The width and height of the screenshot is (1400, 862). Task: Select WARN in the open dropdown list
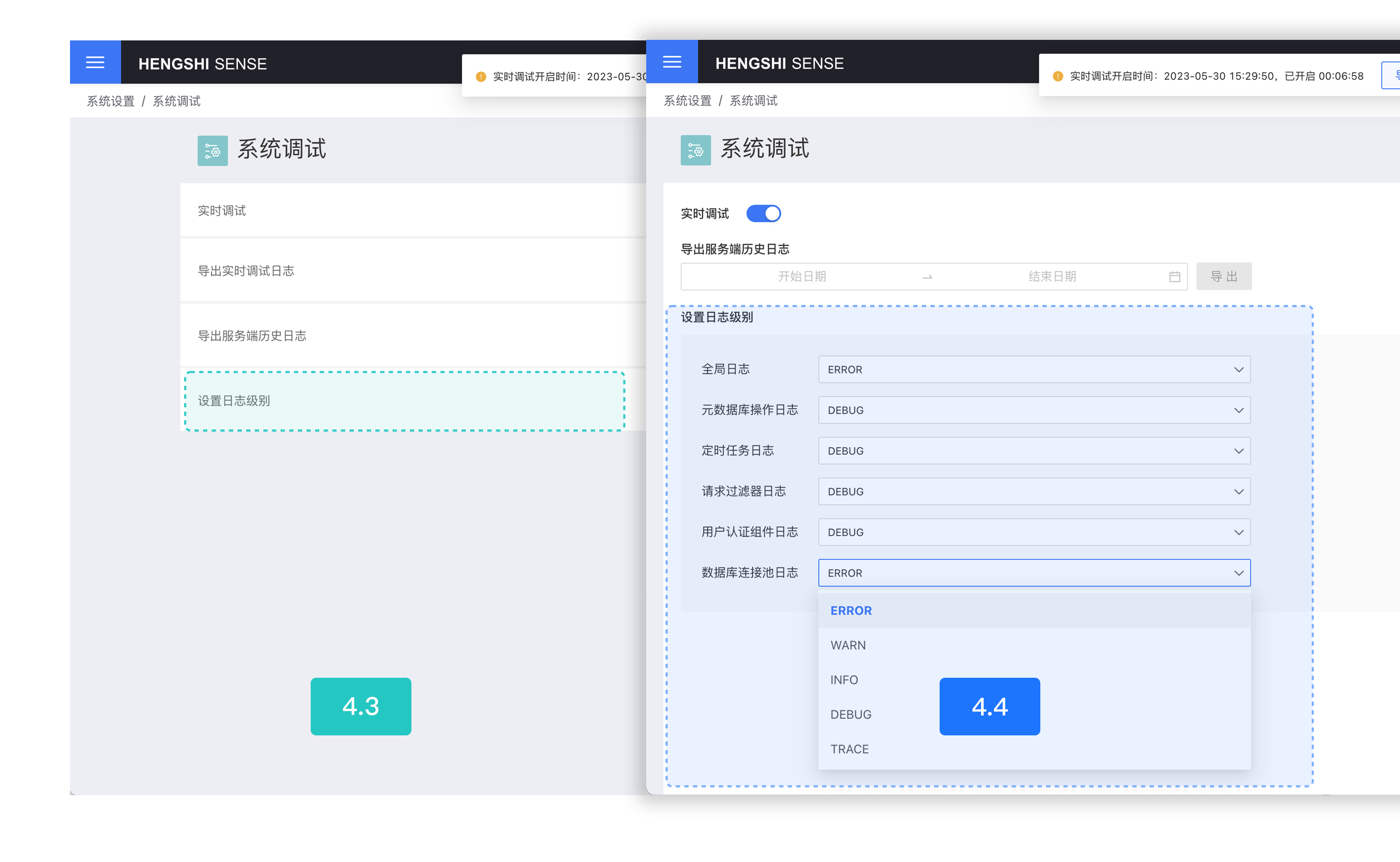1034,645
